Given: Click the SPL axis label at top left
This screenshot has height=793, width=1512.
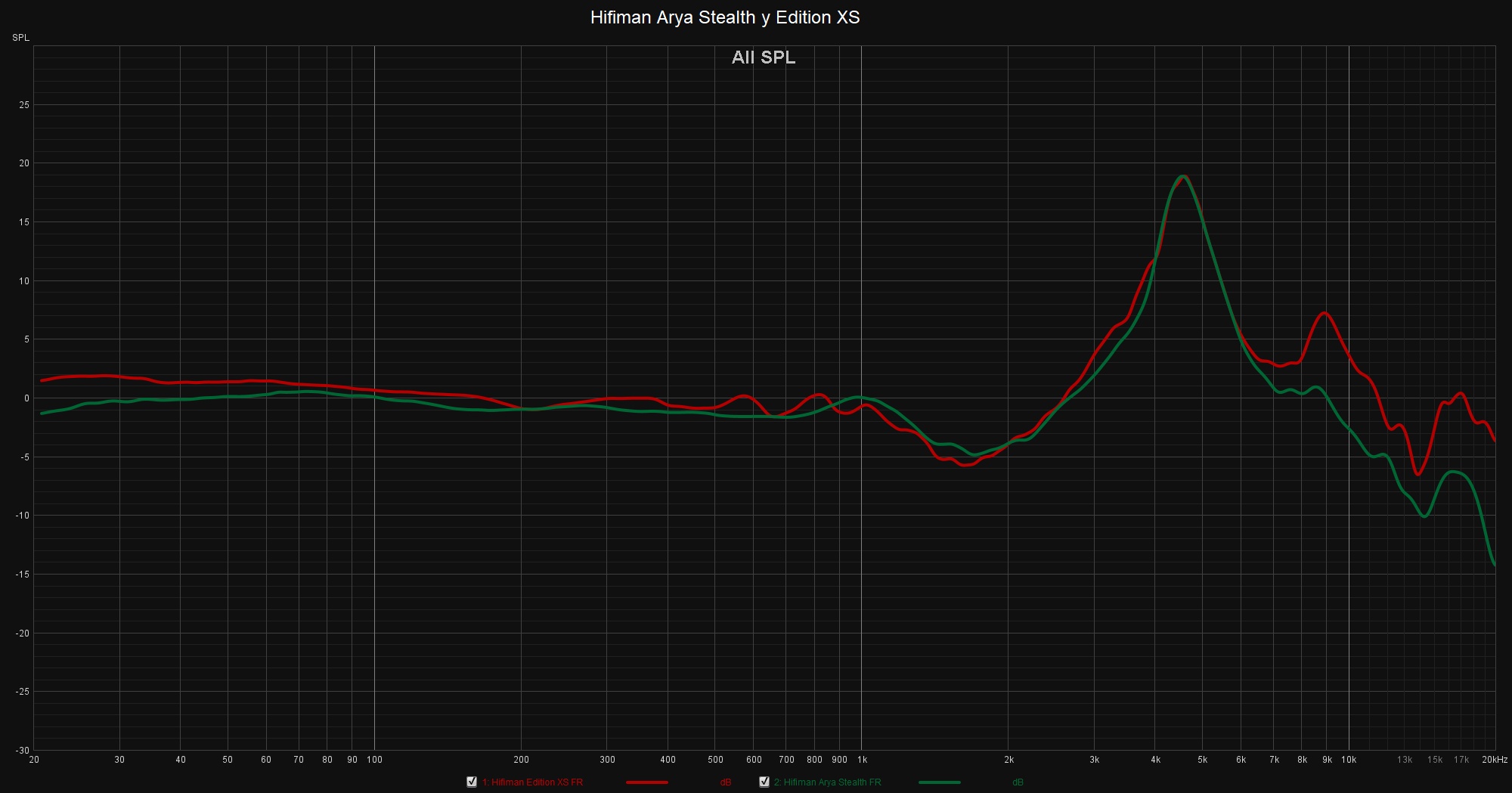Looking at the screenshot, I should (20, 38).
